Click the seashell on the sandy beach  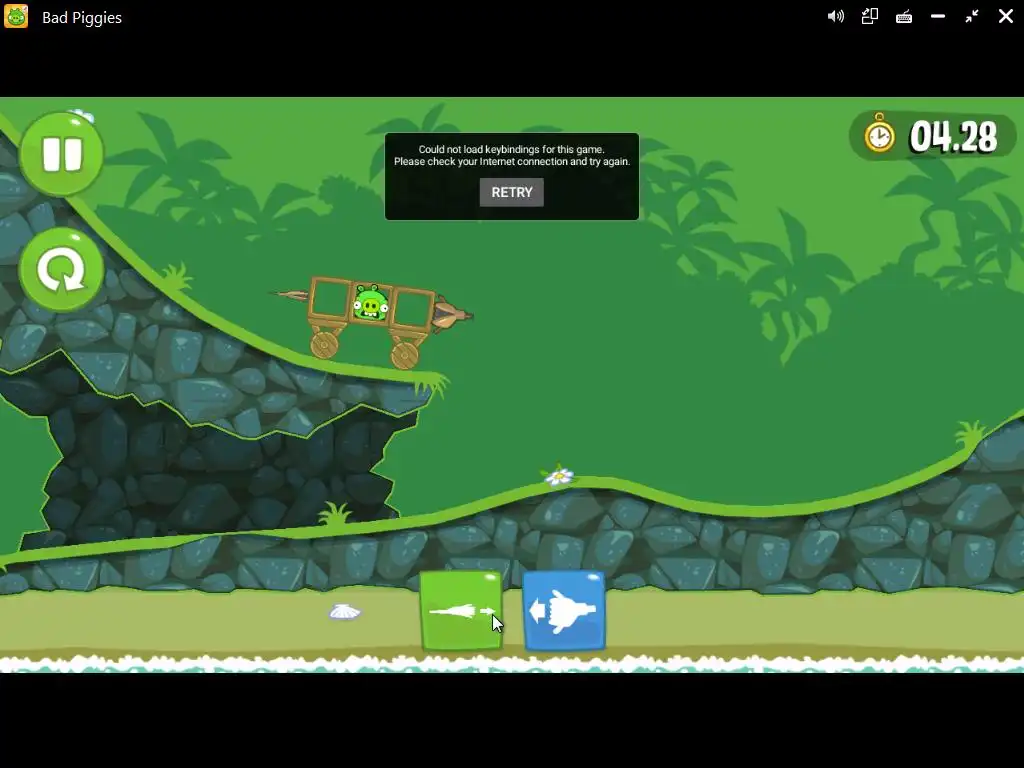[345, 611]
